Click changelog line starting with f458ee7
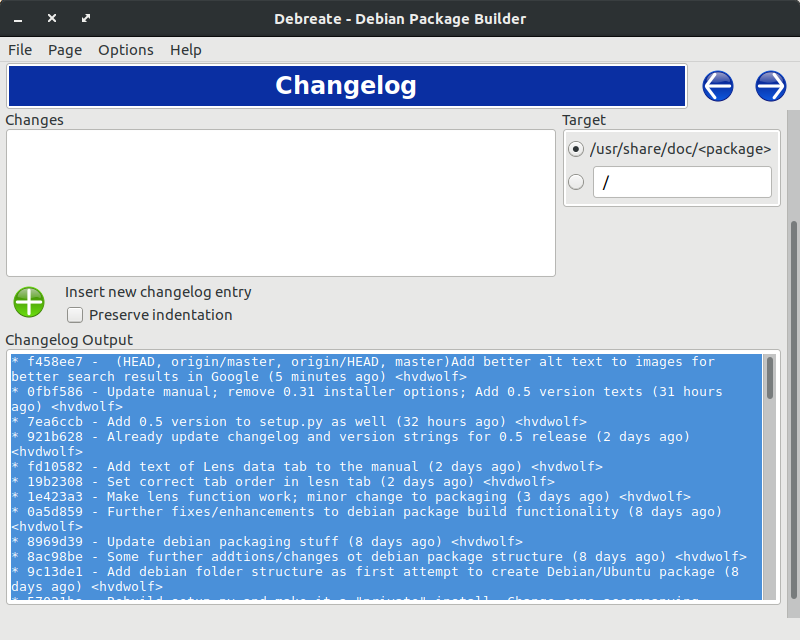The image size is (800, 640). coord(363,369)
